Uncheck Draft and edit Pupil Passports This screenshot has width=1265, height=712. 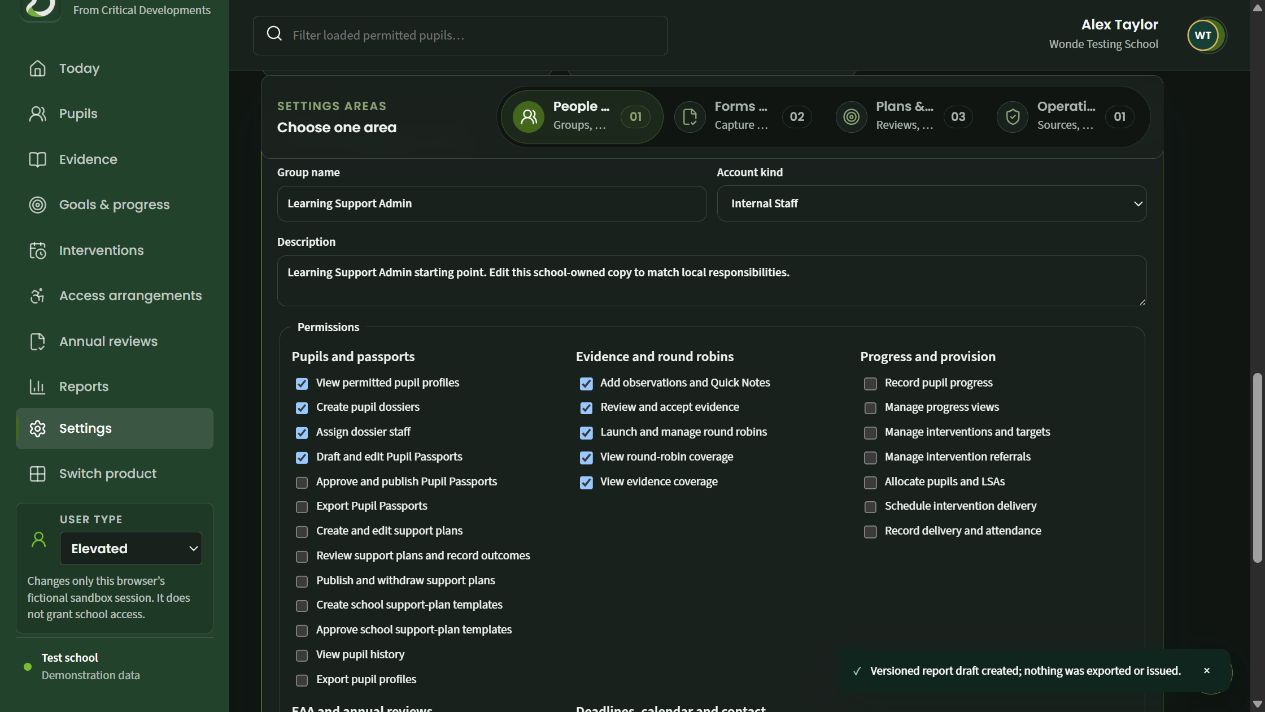coord(302,458)
